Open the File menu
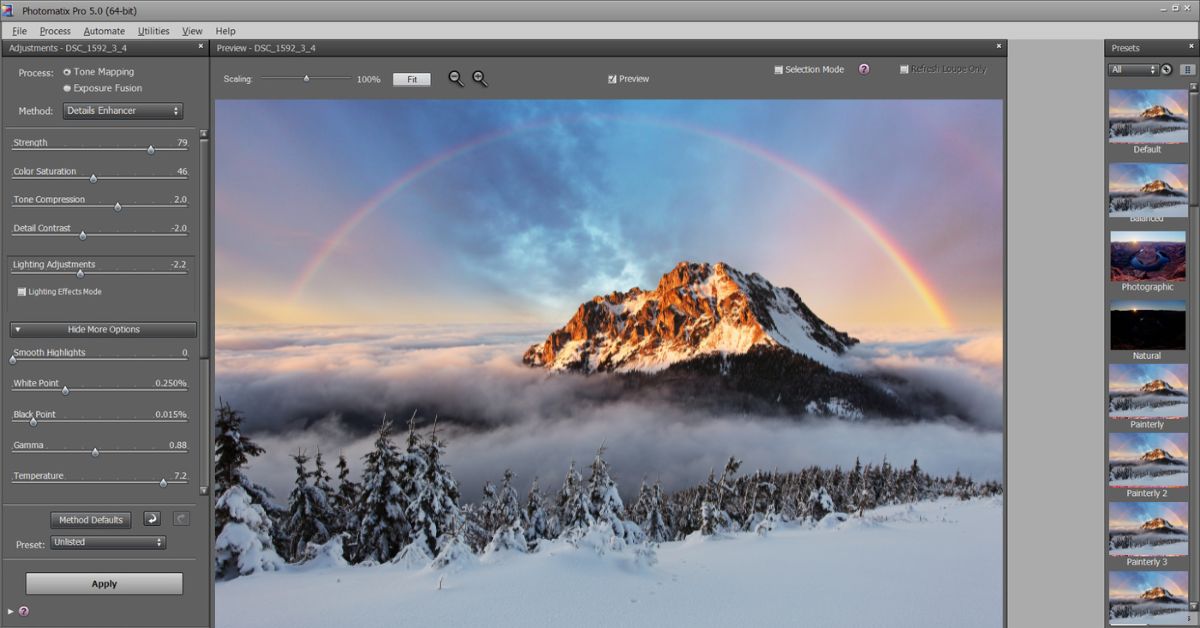The width and height of the screenshot is (1200, 628). tap(20, 31)
